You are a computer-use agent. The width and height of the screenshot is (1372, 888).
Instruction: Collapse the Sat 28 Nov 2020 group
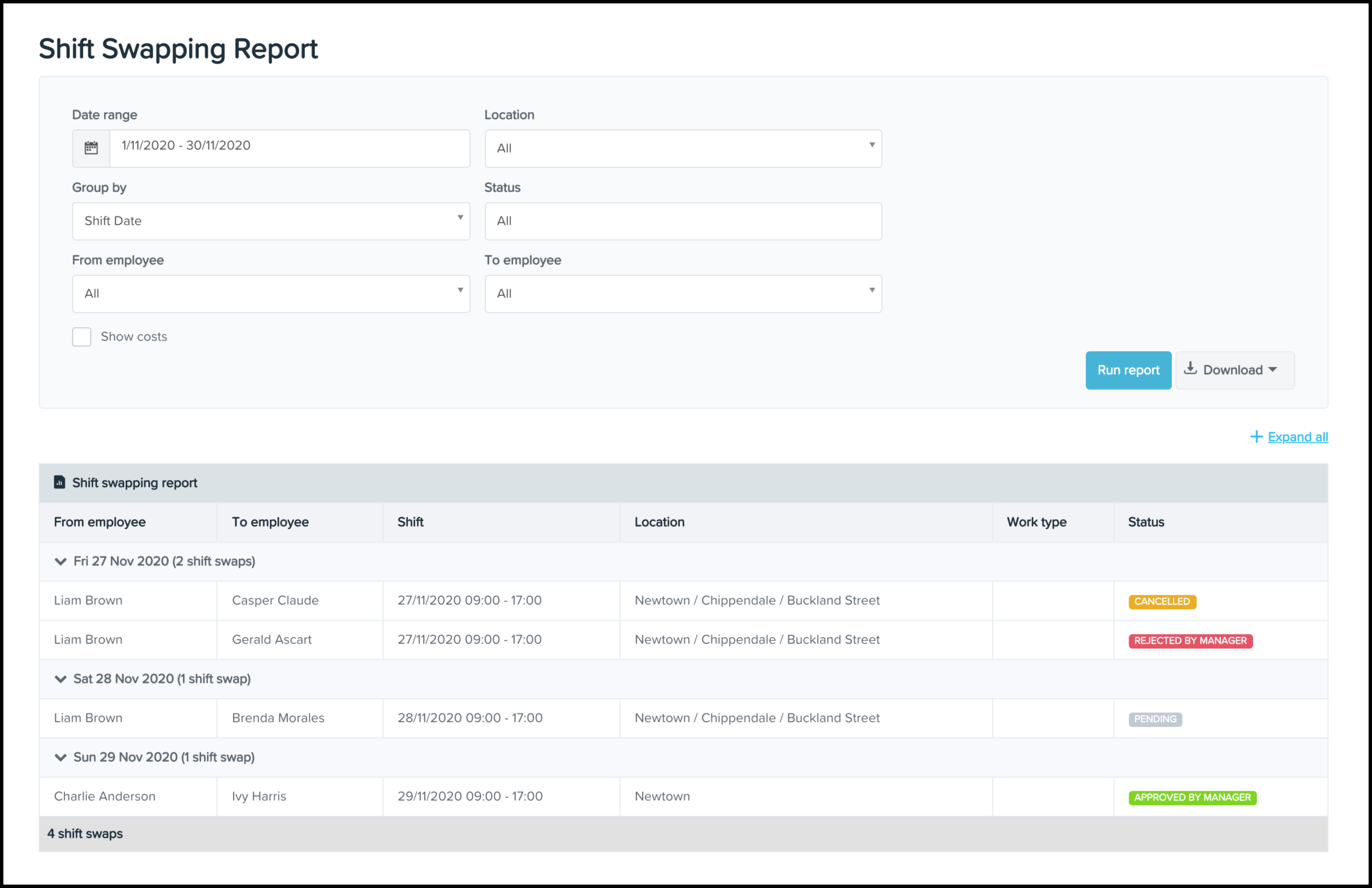tap(61, 679)
